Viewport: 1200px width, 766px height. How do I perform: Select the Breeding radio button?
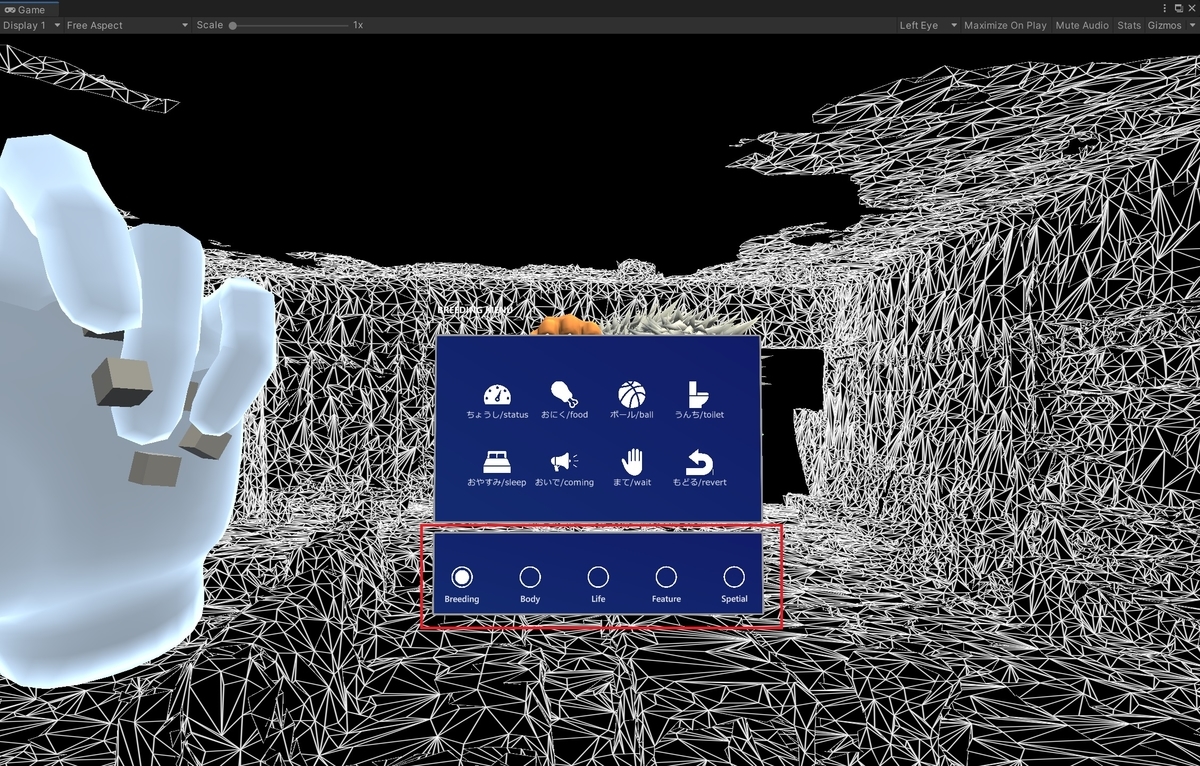coord(462,576)
